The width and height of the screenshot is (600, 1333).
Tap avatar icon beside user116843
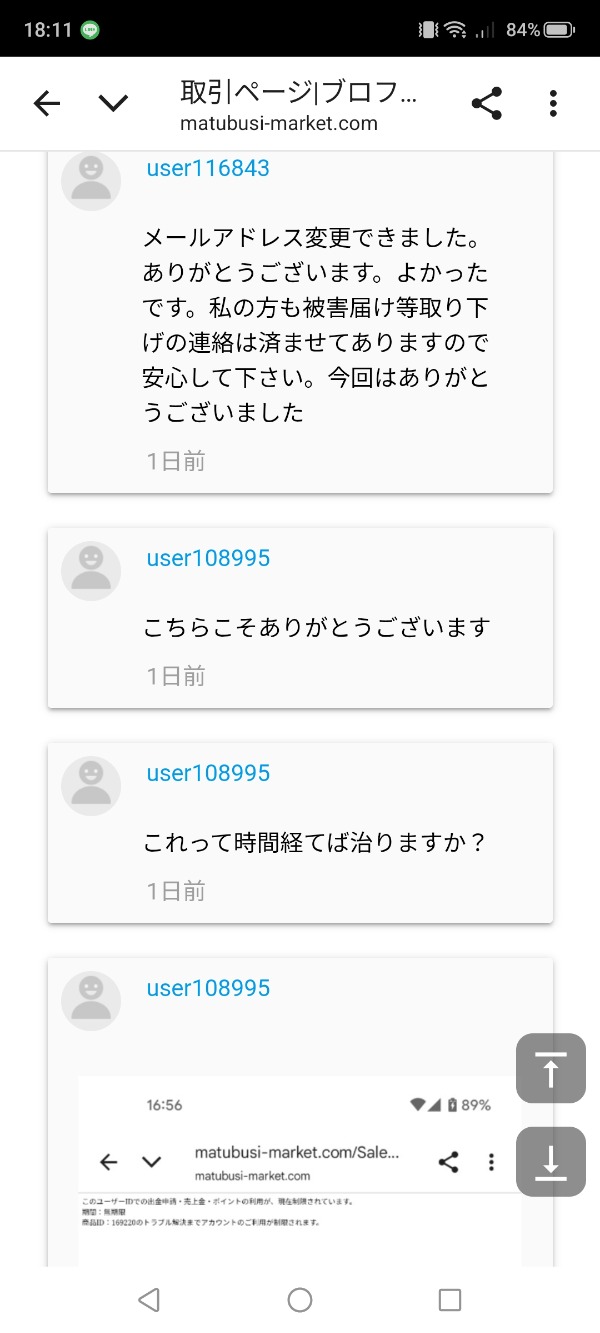[91, 180]
